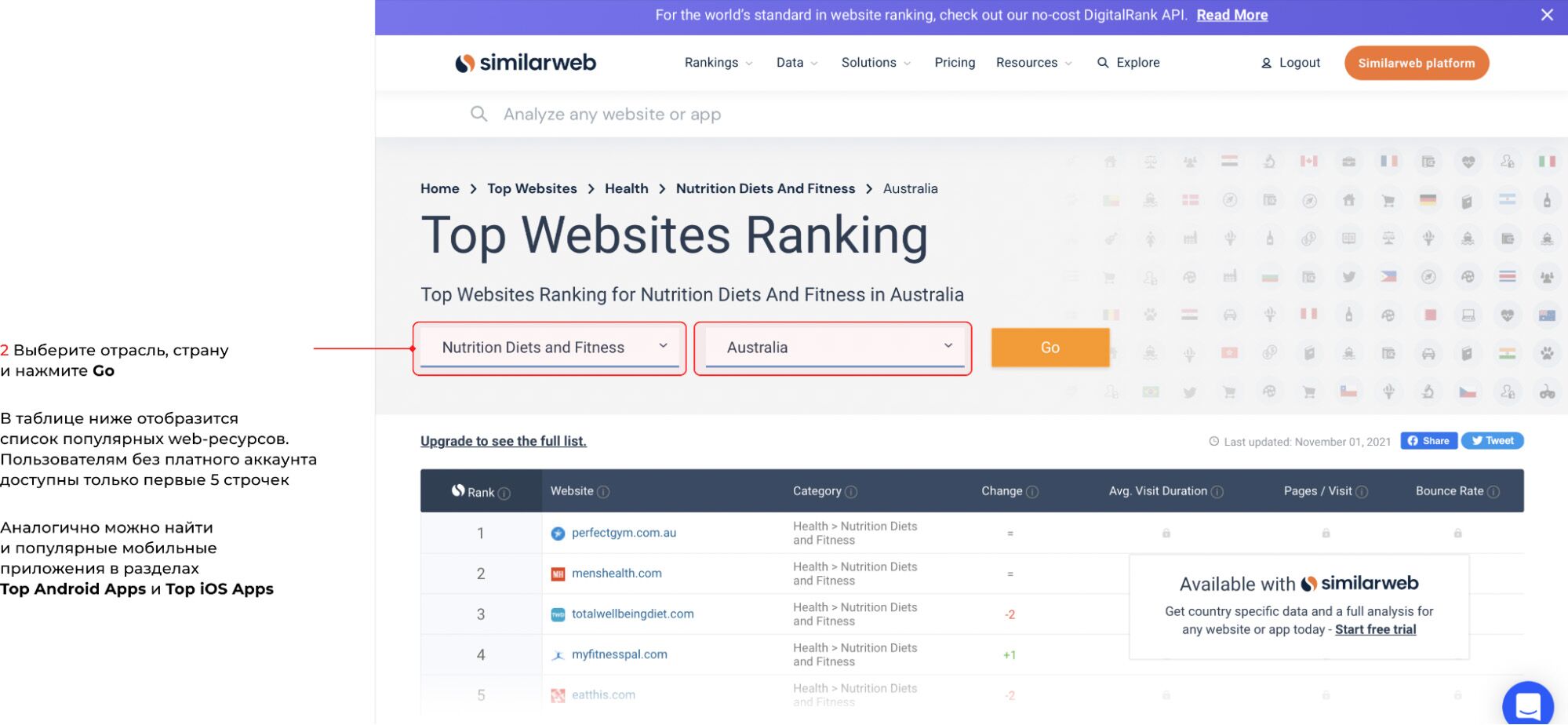Open the perfectgym.com.au website link
This screenshot has height=725, width=1568.
(x=624, y=533)
